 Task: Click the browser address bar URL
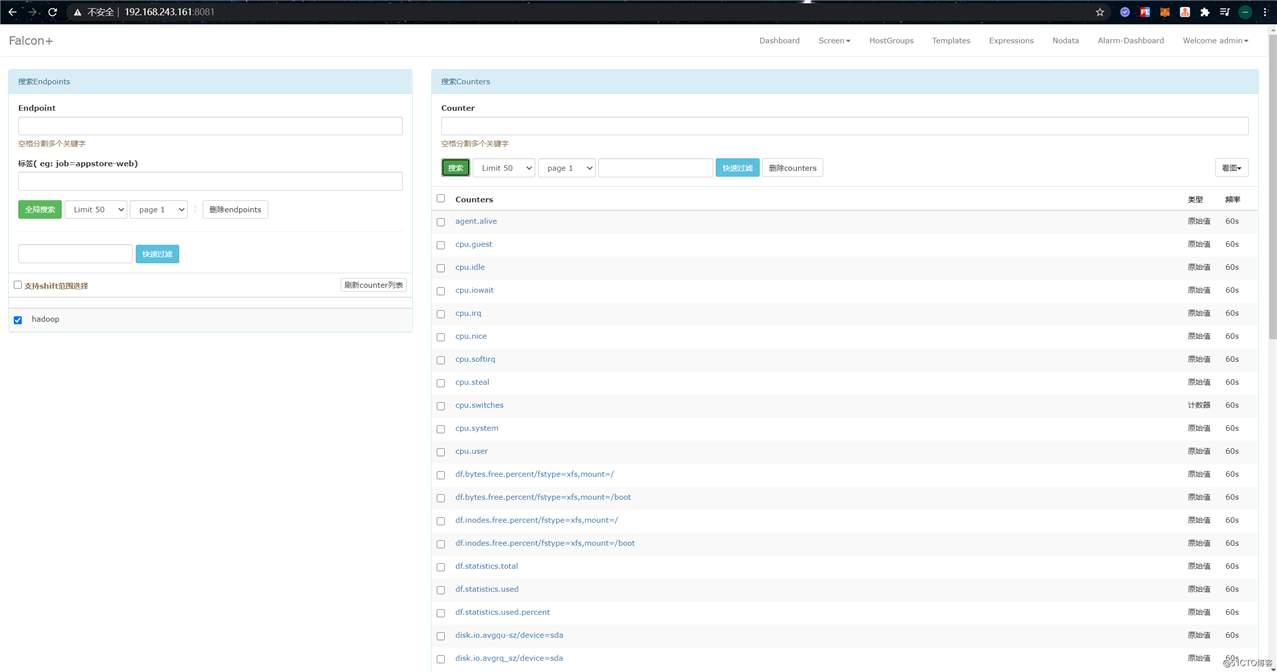pyautogui.click(x=169, y=12)
